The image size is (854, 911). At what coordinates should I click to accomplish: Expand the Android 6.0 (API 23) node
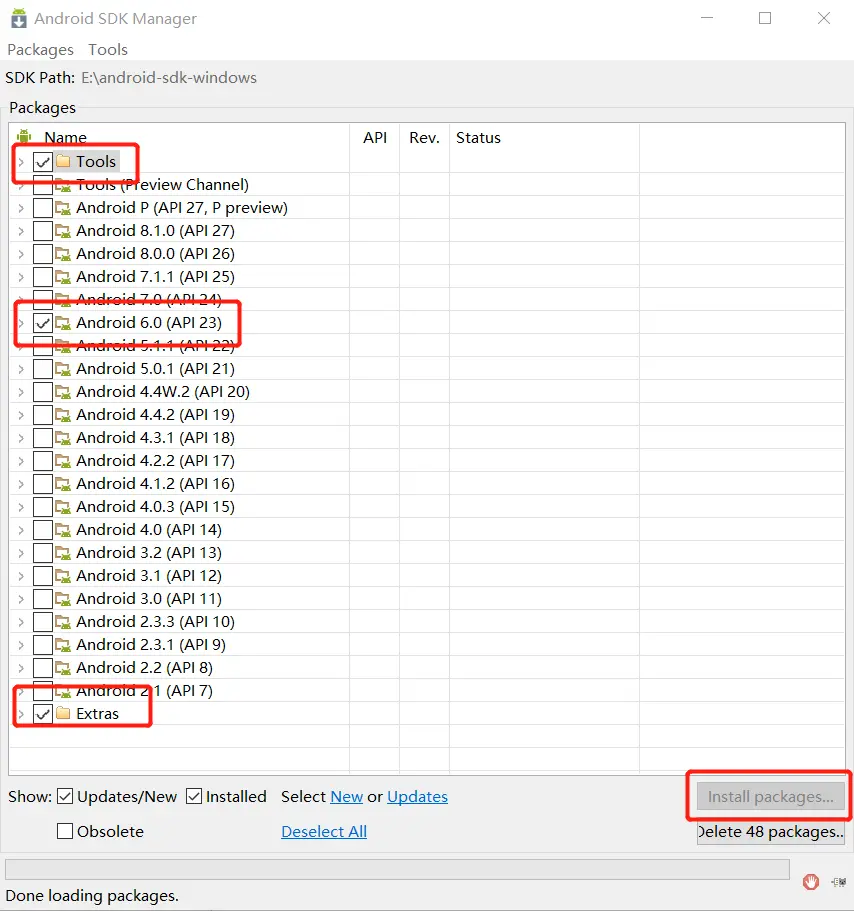[x=21, y=322]
